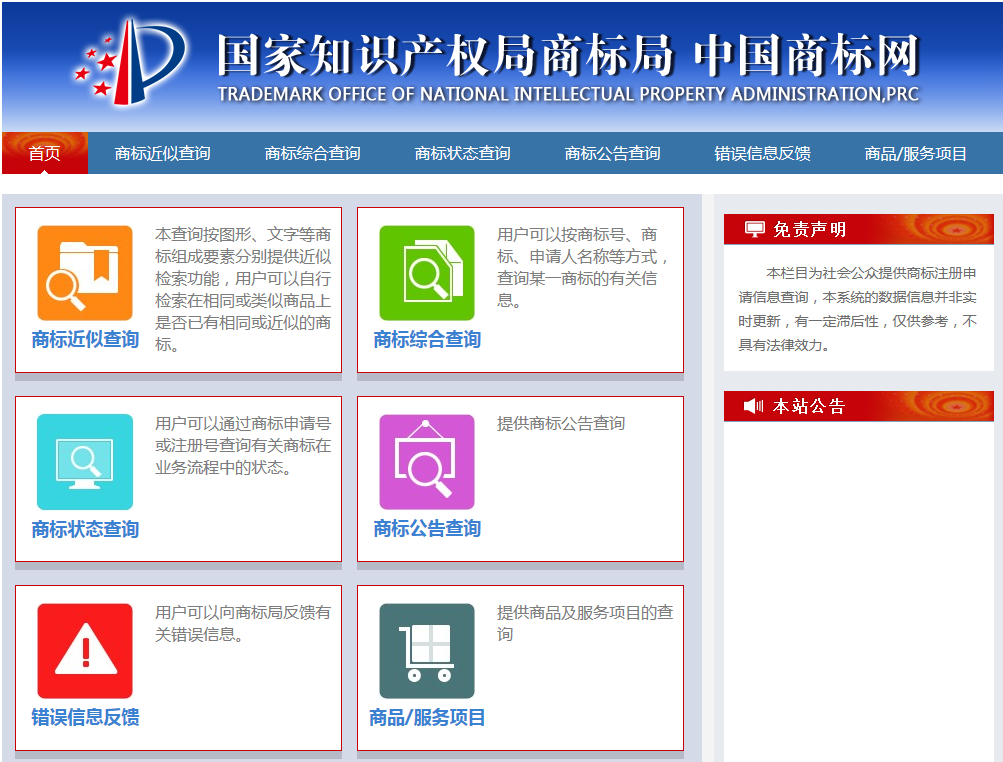Open 错误信息反馈 in the navigation bar
Screen dimensions: 1003x762
point(762,153)
